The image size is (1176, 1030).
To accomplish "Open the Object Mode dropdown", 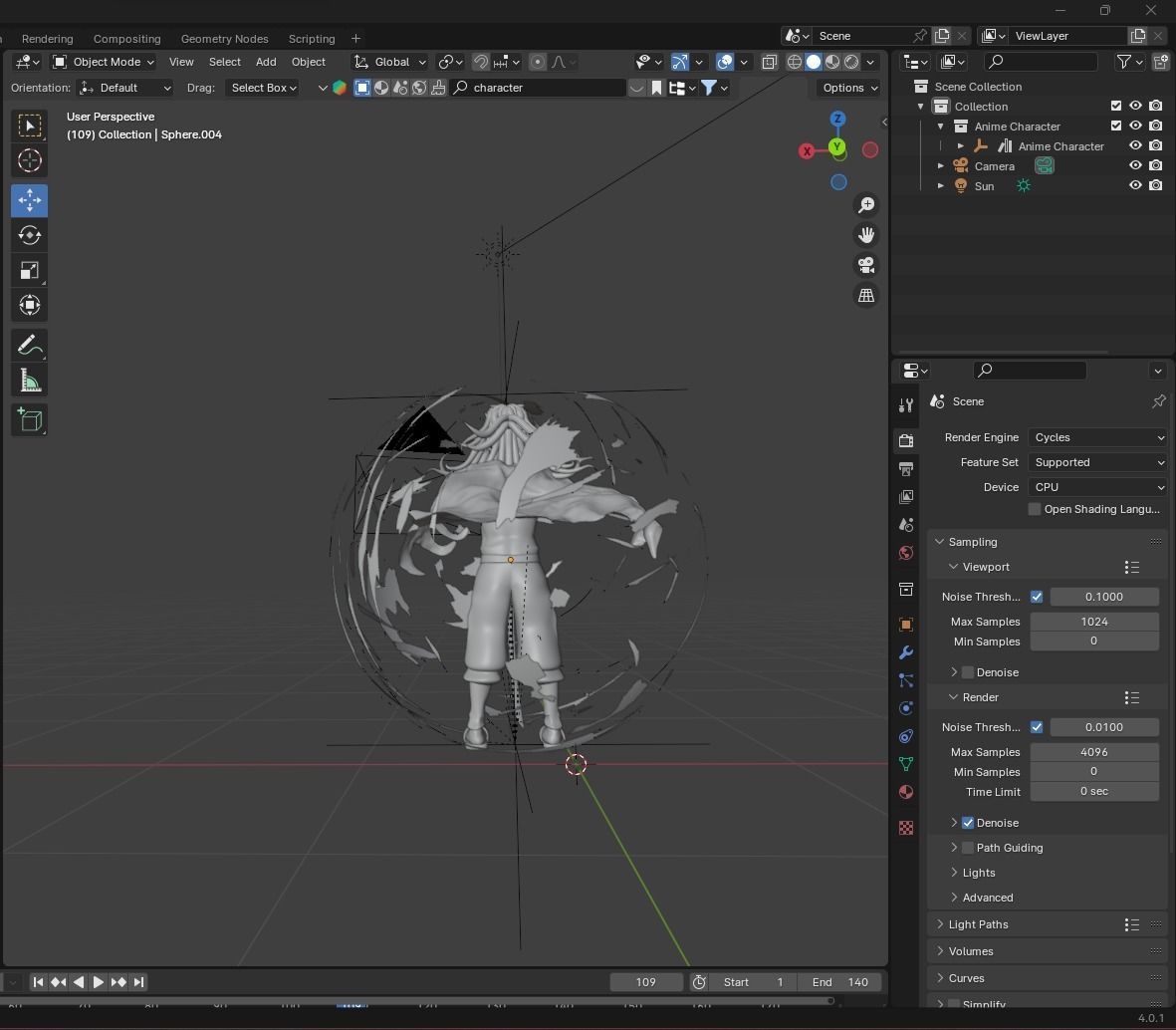I will coord(104,62).
